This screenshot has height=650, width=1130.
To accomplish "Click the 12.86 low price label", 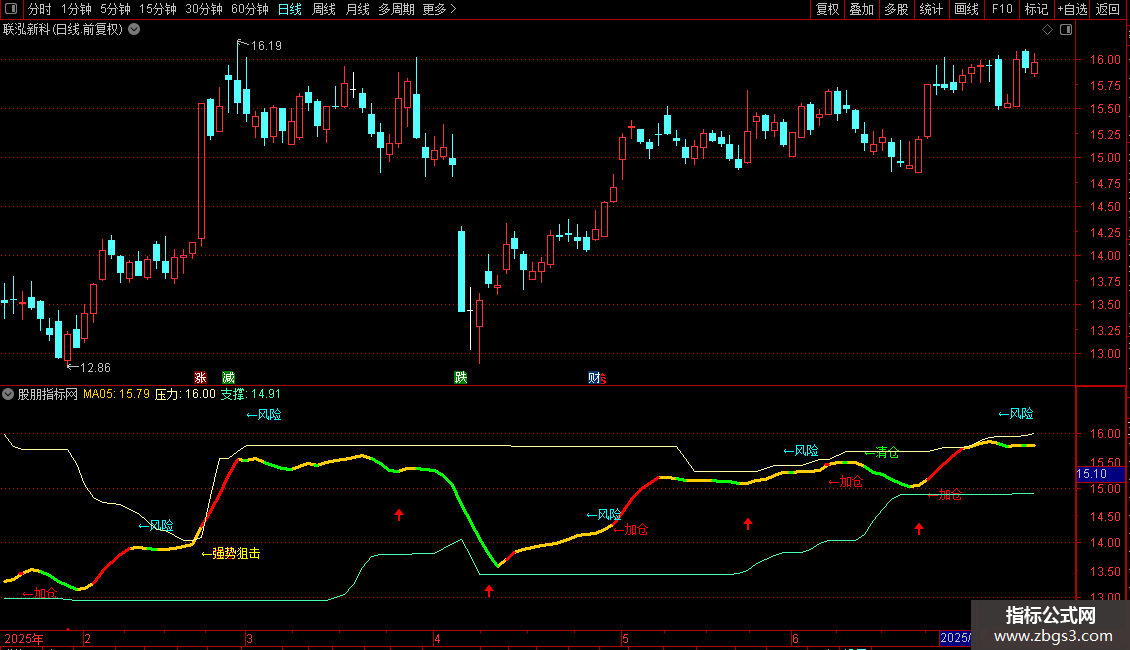I will pyautogui.click(x=95, y=368).
